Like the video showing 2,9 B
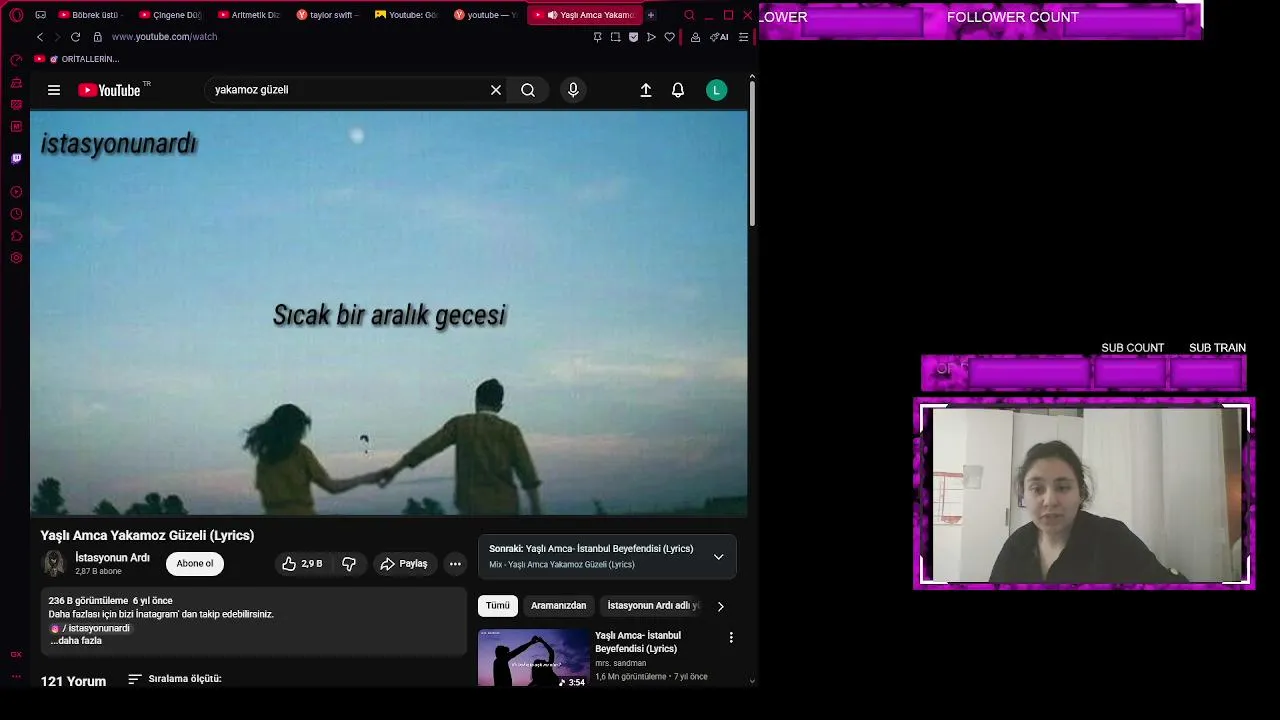 click(x=302, y=564)
